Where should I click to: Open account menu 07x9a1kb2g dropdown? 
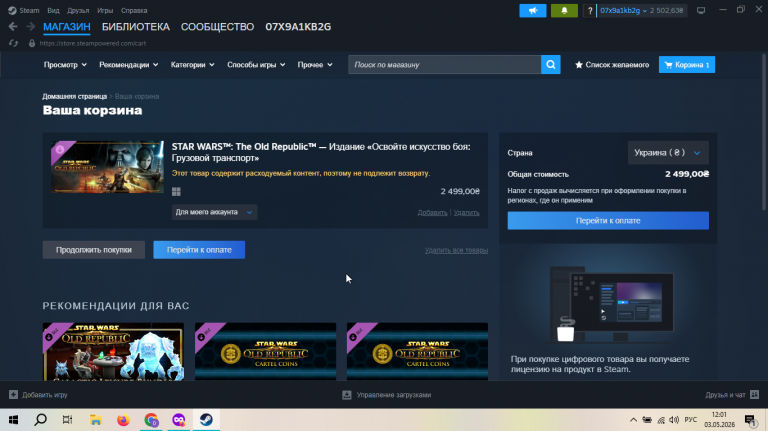pyautogui.click(x=623, y=10)
